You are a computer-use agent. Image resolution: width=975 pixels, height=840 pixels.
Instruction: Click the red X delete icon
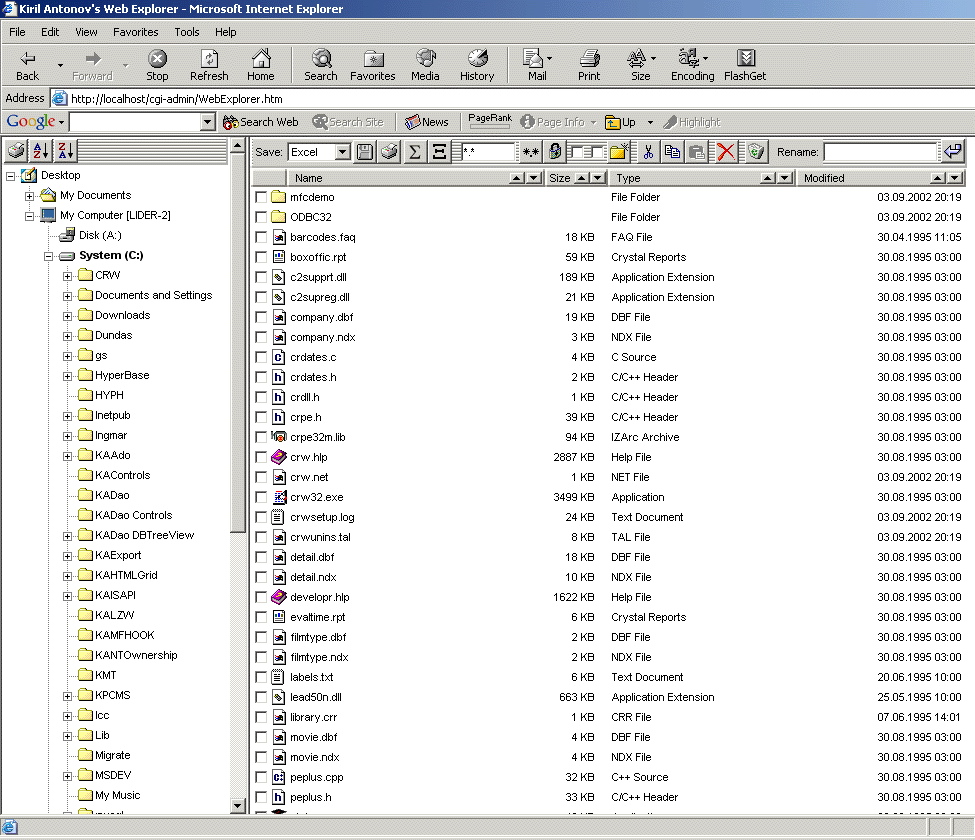click(726, 152)
